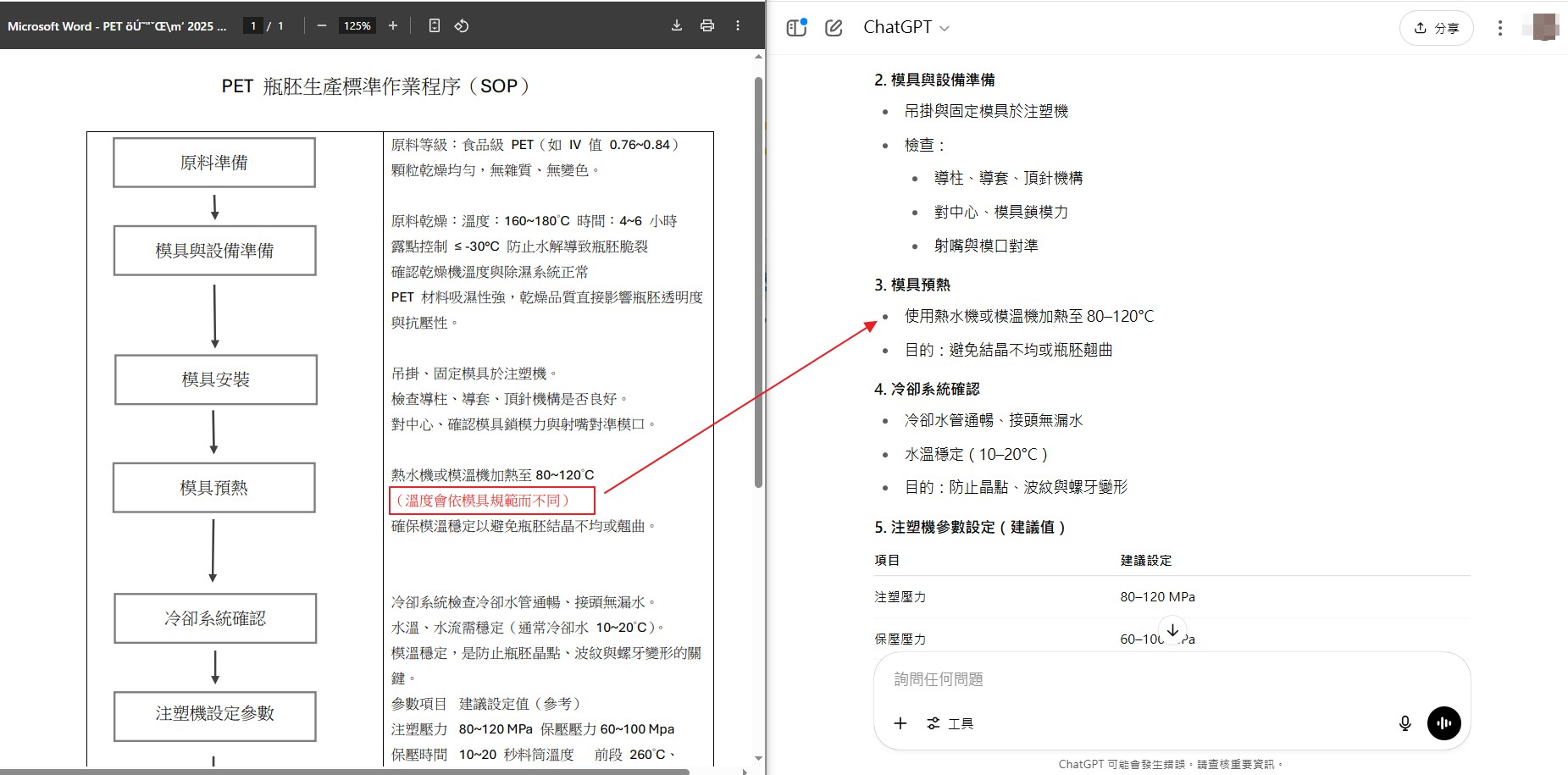Toggle microphone dictation input
Screen dimensions: 1568x775
(1405, 723)
